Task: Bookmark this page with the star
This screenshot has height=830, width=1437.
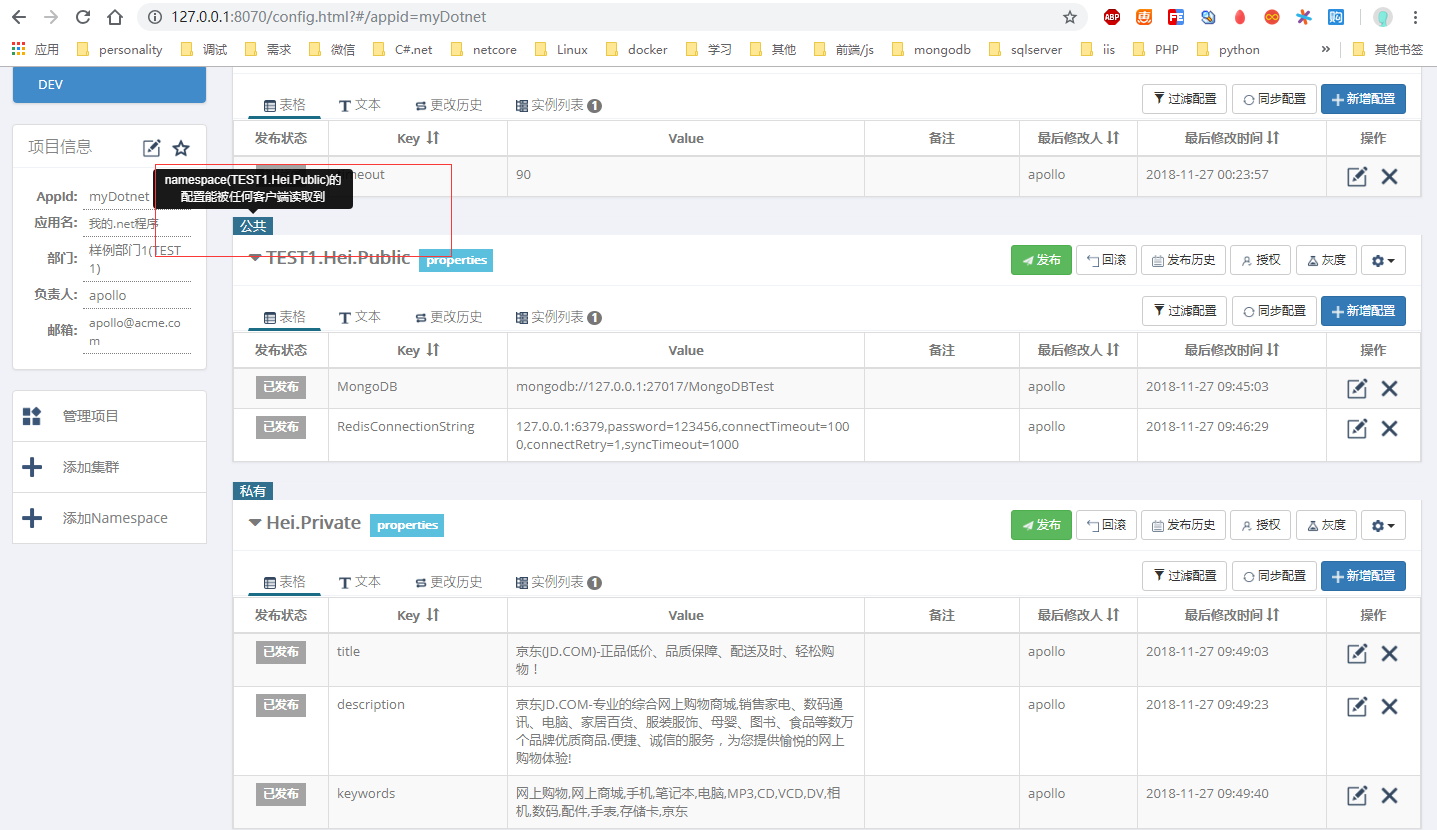Action: point(1070,17)
